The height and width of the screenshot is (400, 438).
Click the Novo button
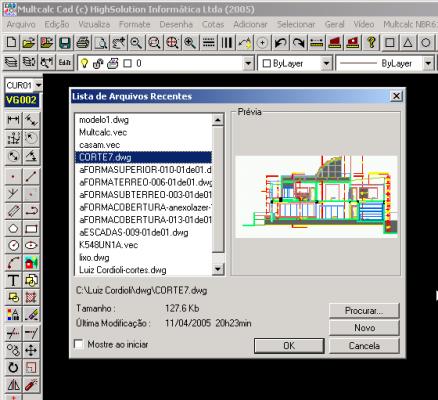pyautogui.click(x=364, y=328)
